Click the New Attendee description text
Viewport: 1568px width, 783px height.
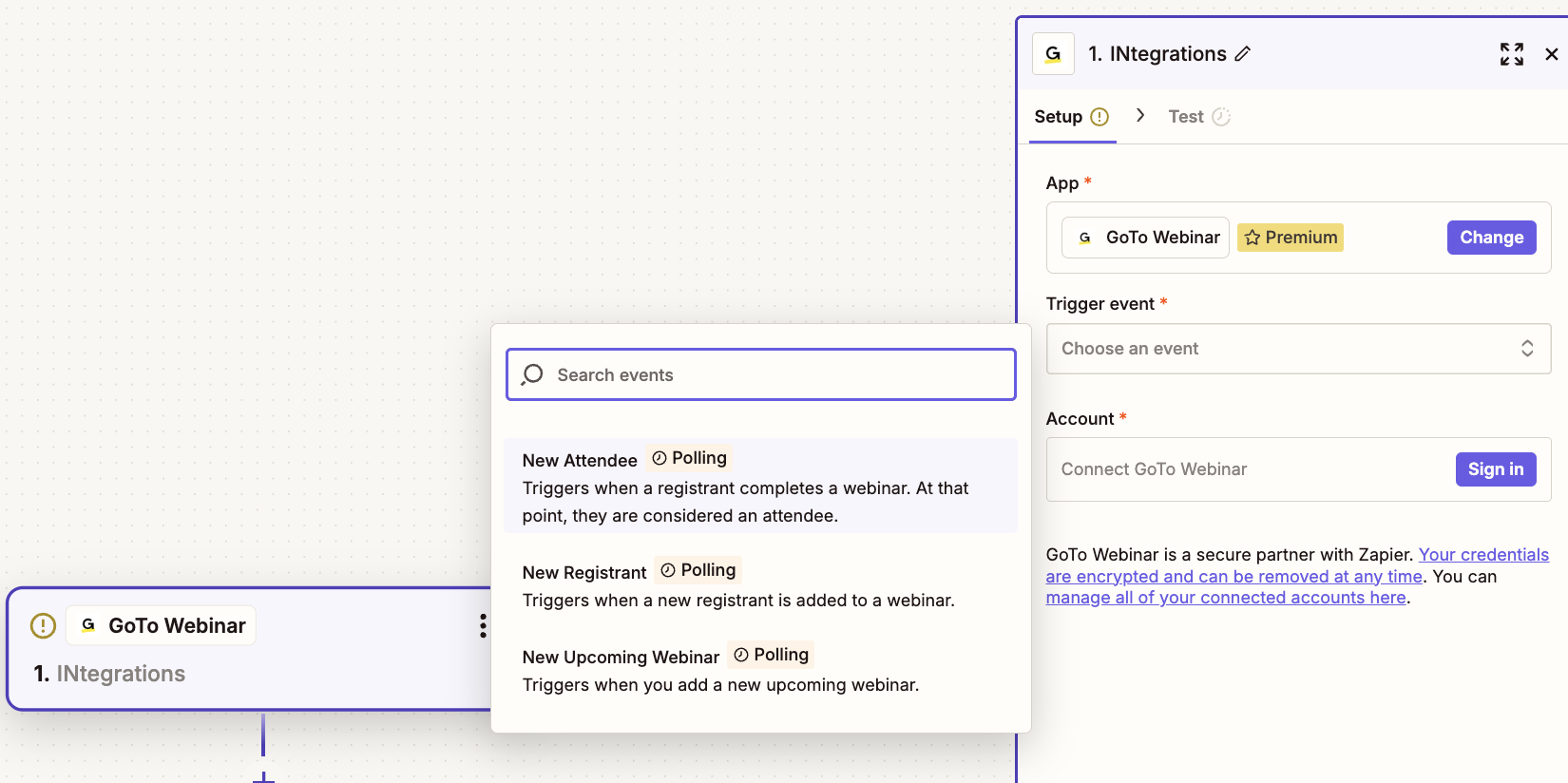coord(745,502)
